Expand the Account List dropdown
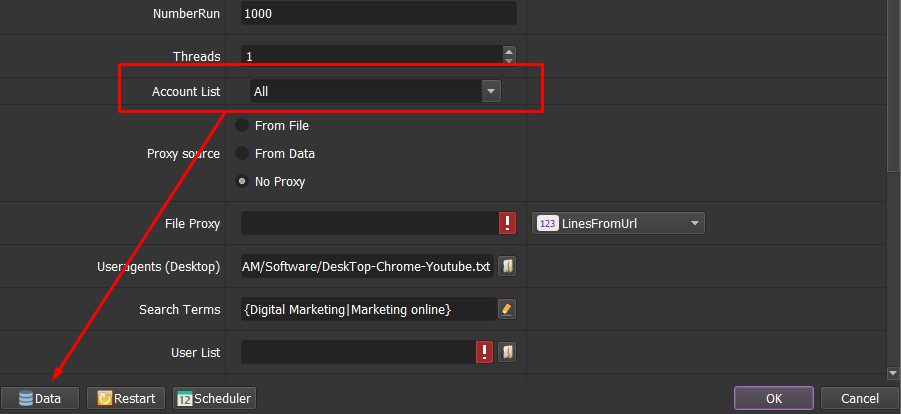This screenshot has width=901, height=414. (491, 91)
